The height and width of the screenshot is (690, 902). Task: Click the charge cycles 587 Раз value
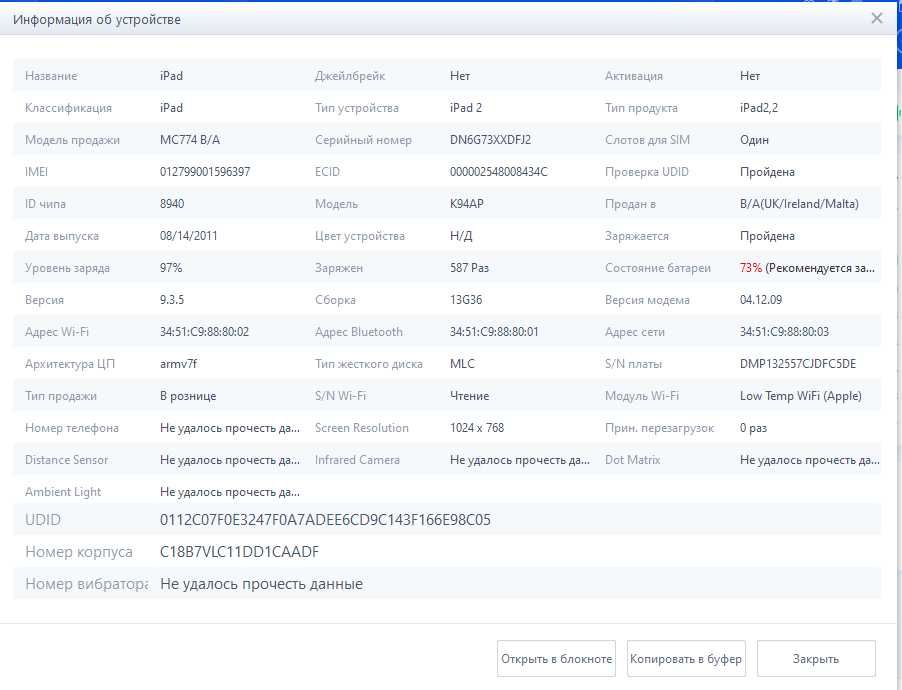point(469,268)
